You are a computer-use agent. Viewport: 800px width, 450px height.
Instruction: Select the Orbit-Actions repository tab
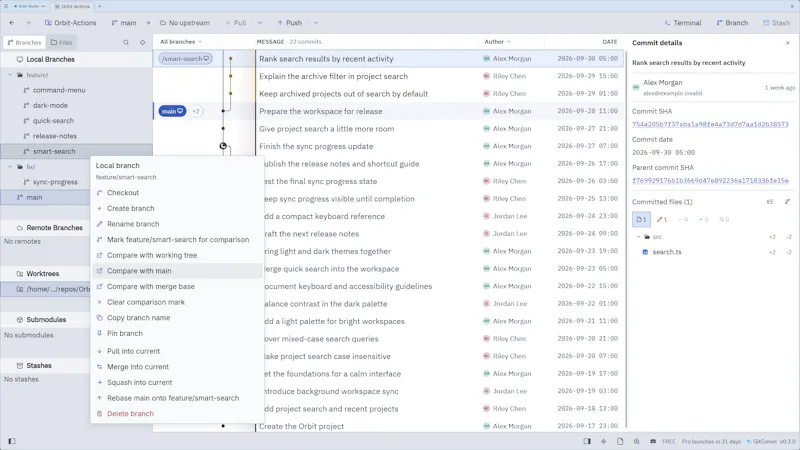[x=72, y=6]
